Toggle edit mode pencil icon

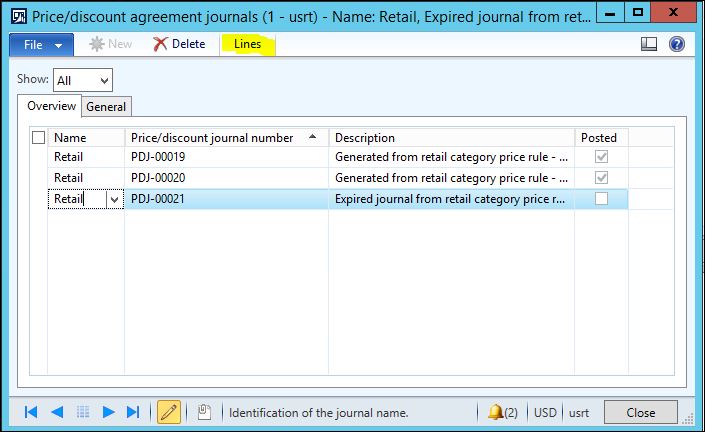point(169,412)
